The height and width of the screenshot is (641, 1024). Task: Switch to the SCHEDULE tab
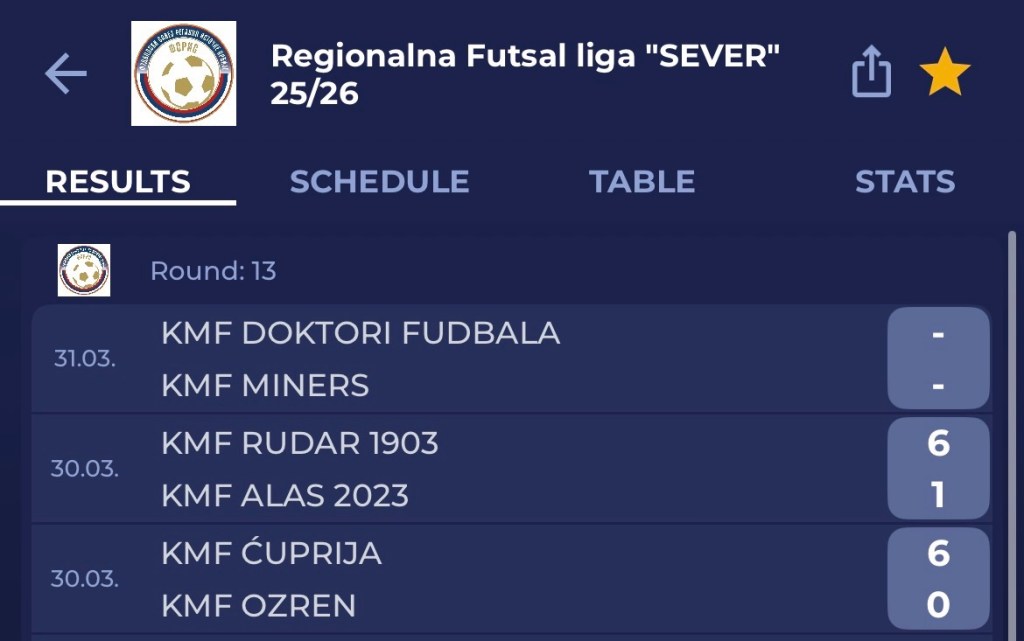(x=379, y=182)
